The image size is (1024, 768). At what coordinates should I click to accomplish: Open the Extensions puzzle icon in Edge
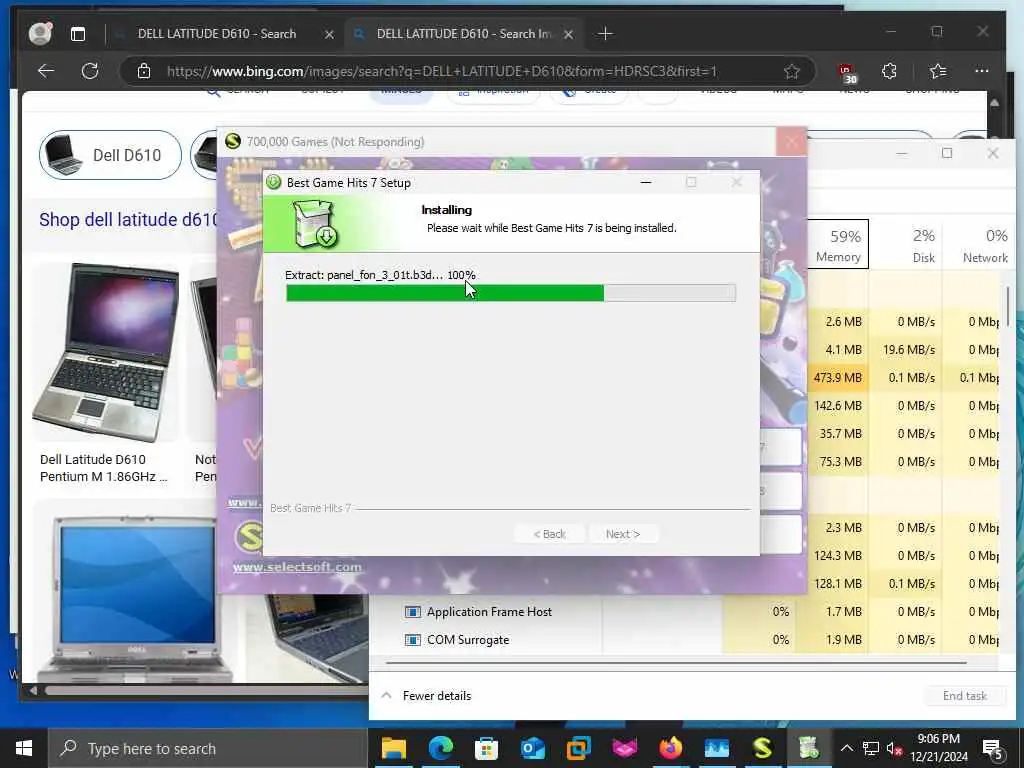click(889, 71)
